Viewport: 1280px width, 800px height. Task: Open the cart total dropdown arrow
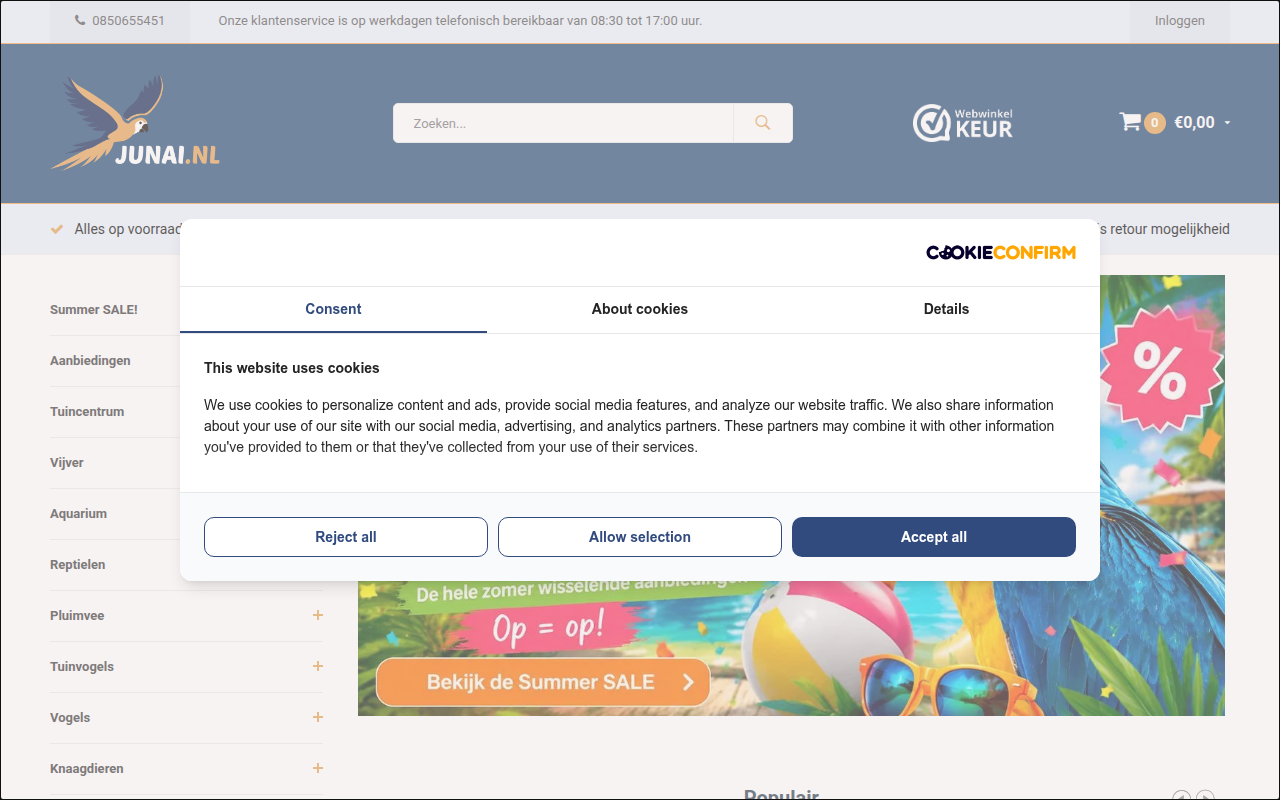1227,123
